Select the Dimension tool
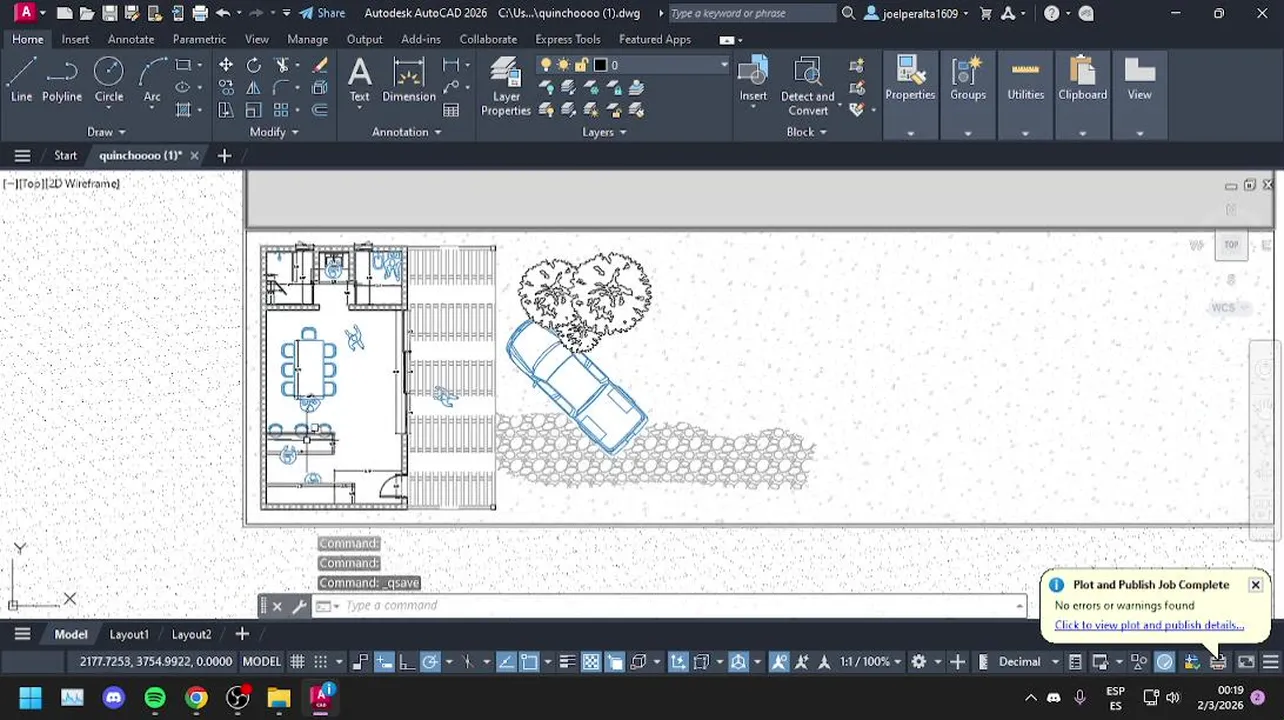Viewport: 1284px width, 720px height. pyautogui.click(x=408, y=80)
